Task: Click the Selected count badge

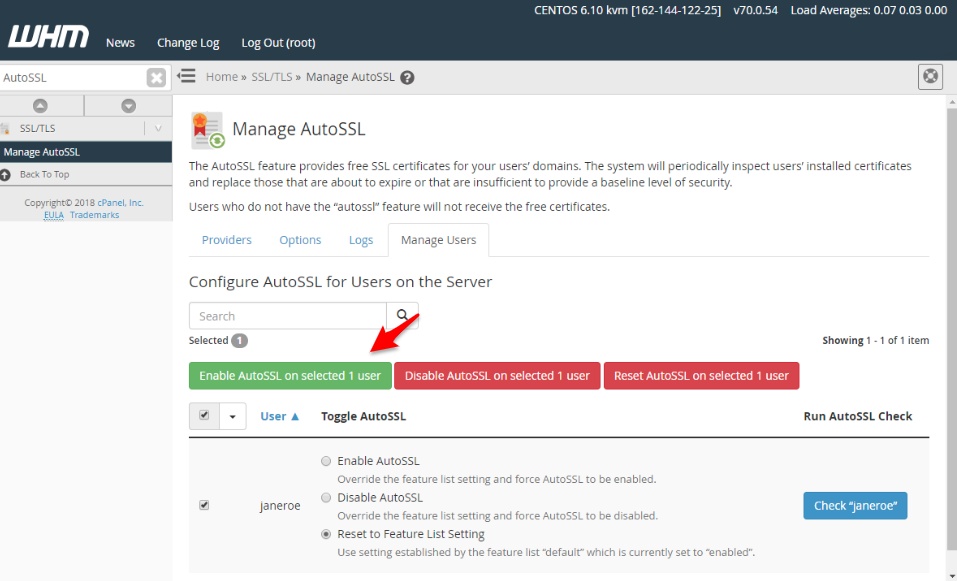Action: [239, 341]
